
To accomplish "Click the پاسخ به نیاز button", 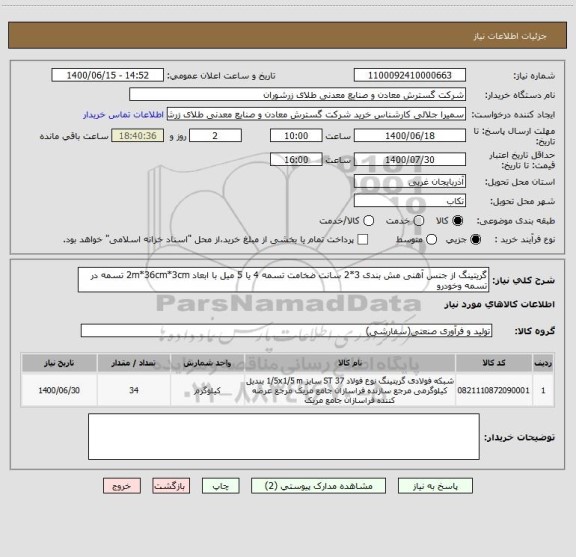I will pos(435,486).
